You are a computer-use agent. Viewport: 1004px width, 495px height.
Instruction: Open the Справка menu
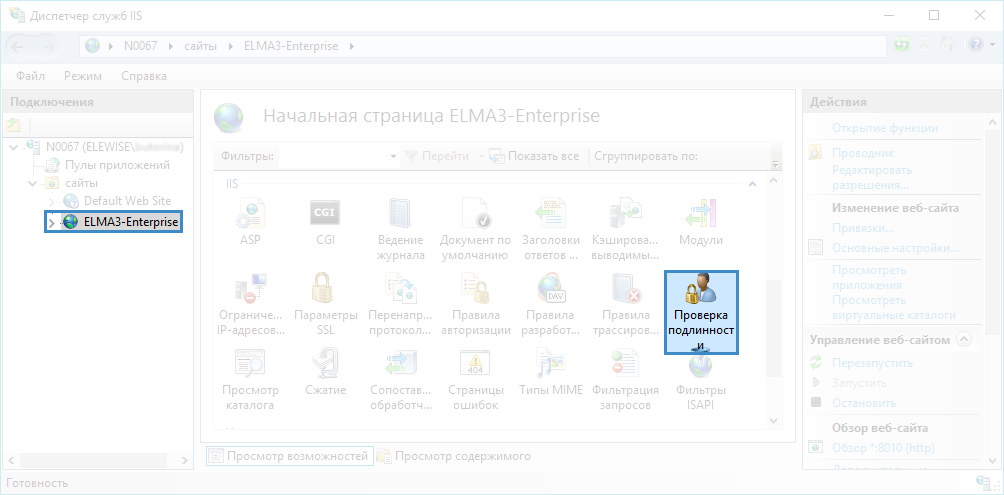point(144,76)
